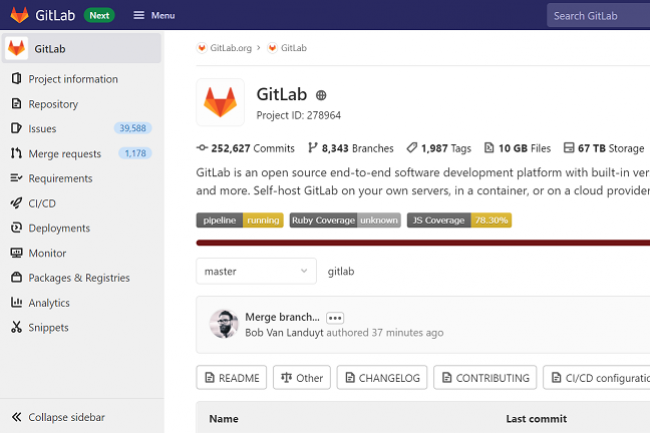Click the GitLab fox logo in top bar

pos(19,15)
